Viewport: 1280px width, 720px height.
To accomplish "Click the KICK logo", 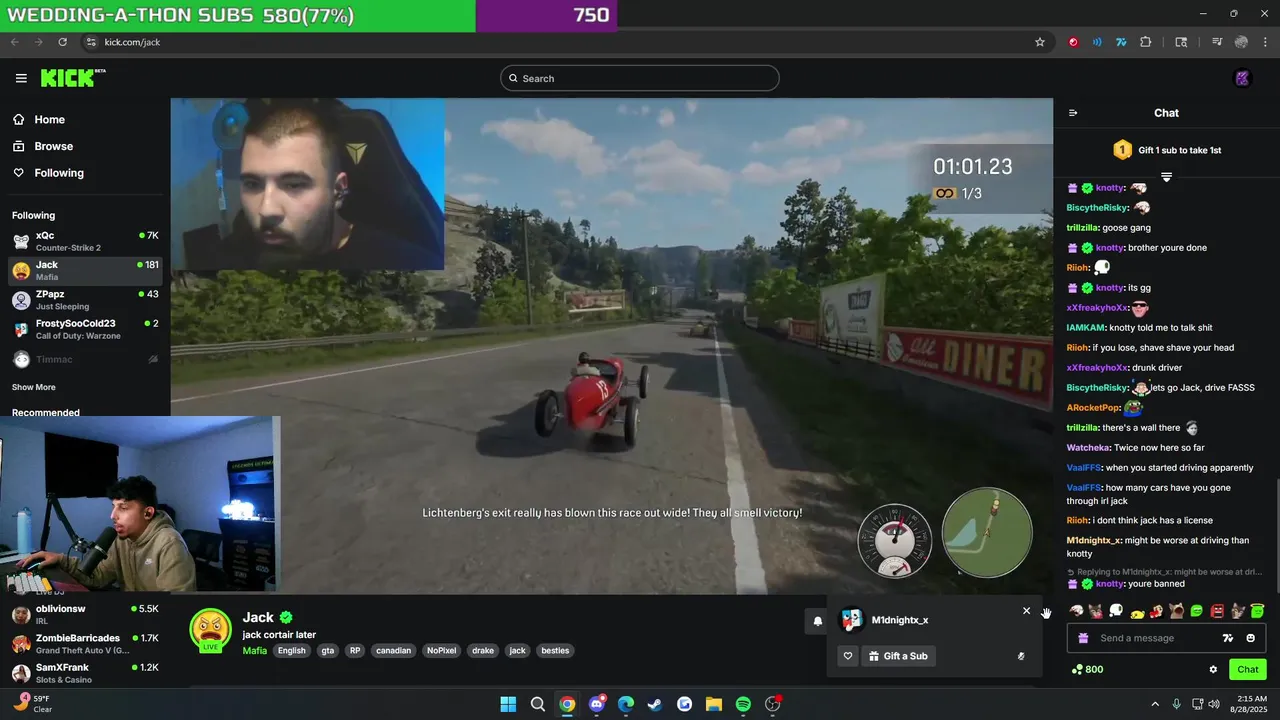I will [72, 78].
